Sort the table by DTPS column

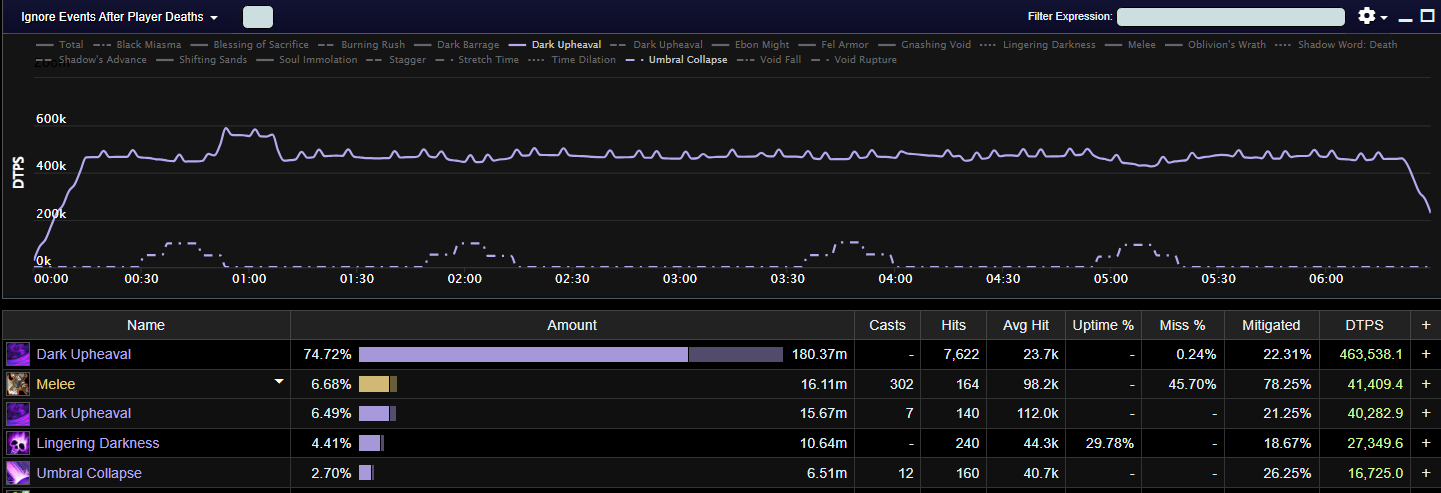pyautogui.click(x=1366, y=325)
